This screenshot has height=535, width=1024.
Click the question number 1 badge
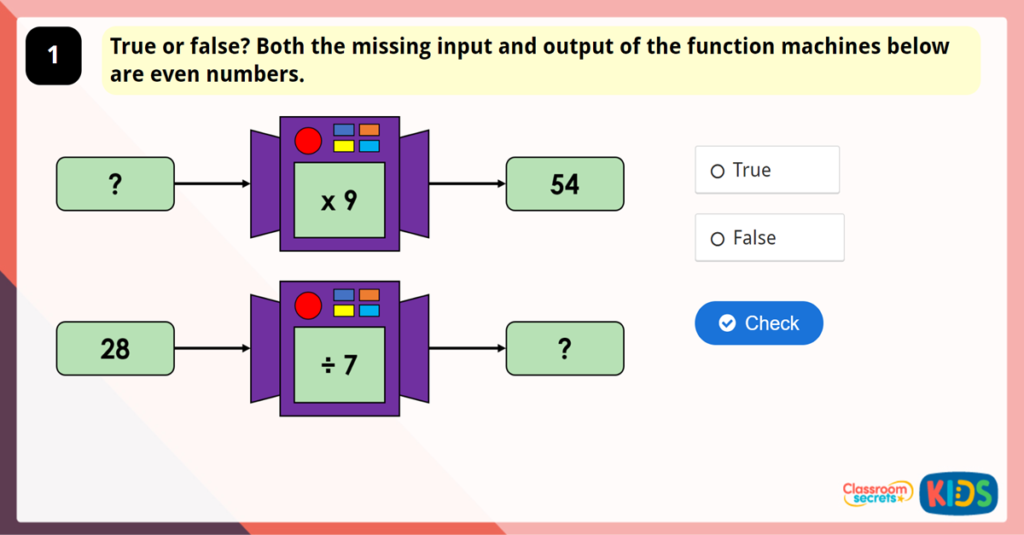coord(53,57)
